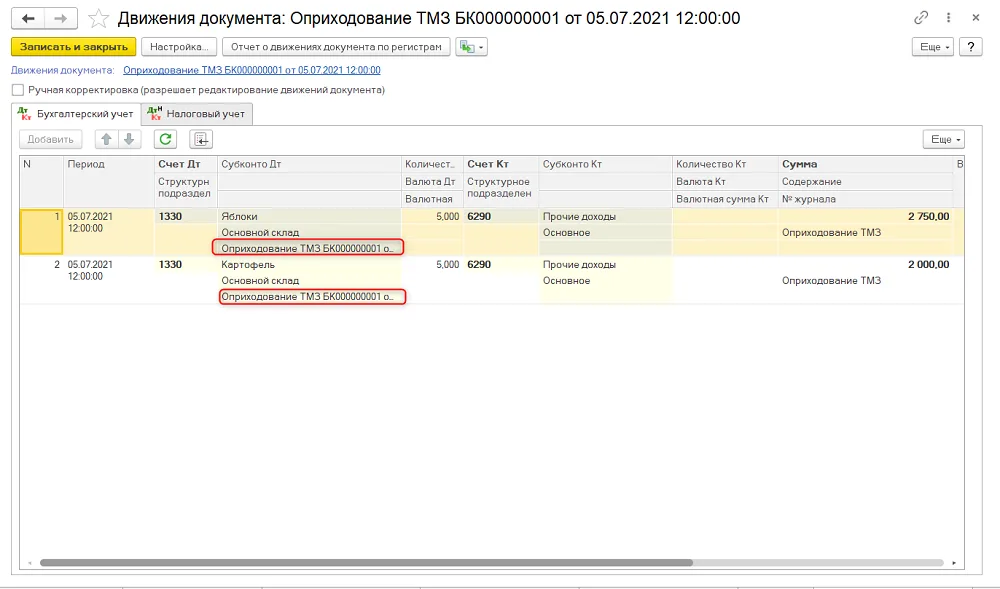Open the three-dot window menu
The height and width of the screenshot is (589, 1000).
pyautogui.click(x=948, y=18)
